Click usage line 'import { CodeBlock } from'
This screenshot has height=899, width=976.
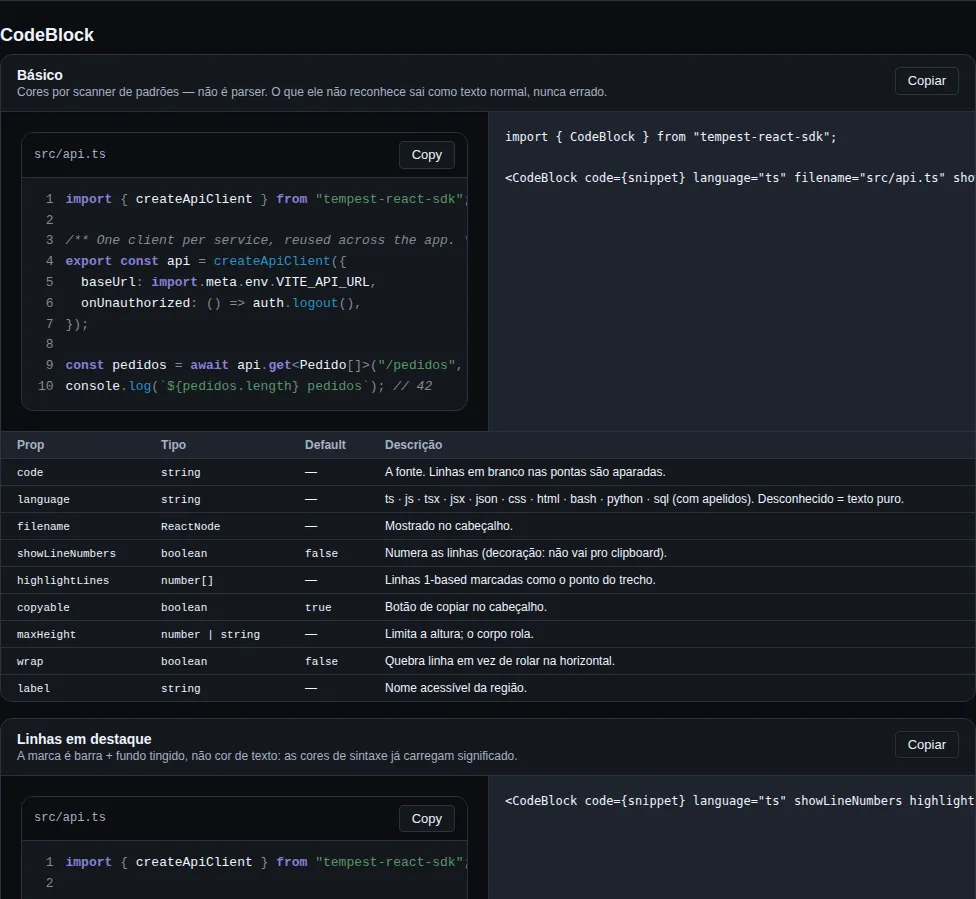coord(670,137)
